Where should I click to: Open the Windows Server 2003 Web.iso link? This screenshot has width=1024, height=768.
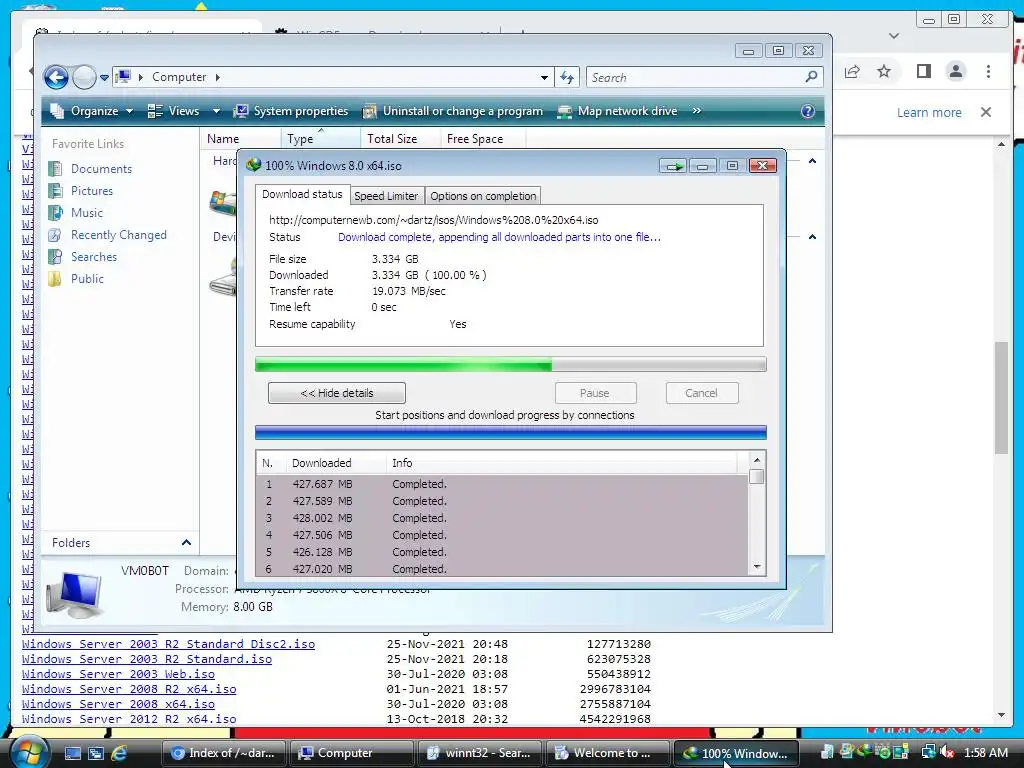pyautogui.click(x=118, y=674)
